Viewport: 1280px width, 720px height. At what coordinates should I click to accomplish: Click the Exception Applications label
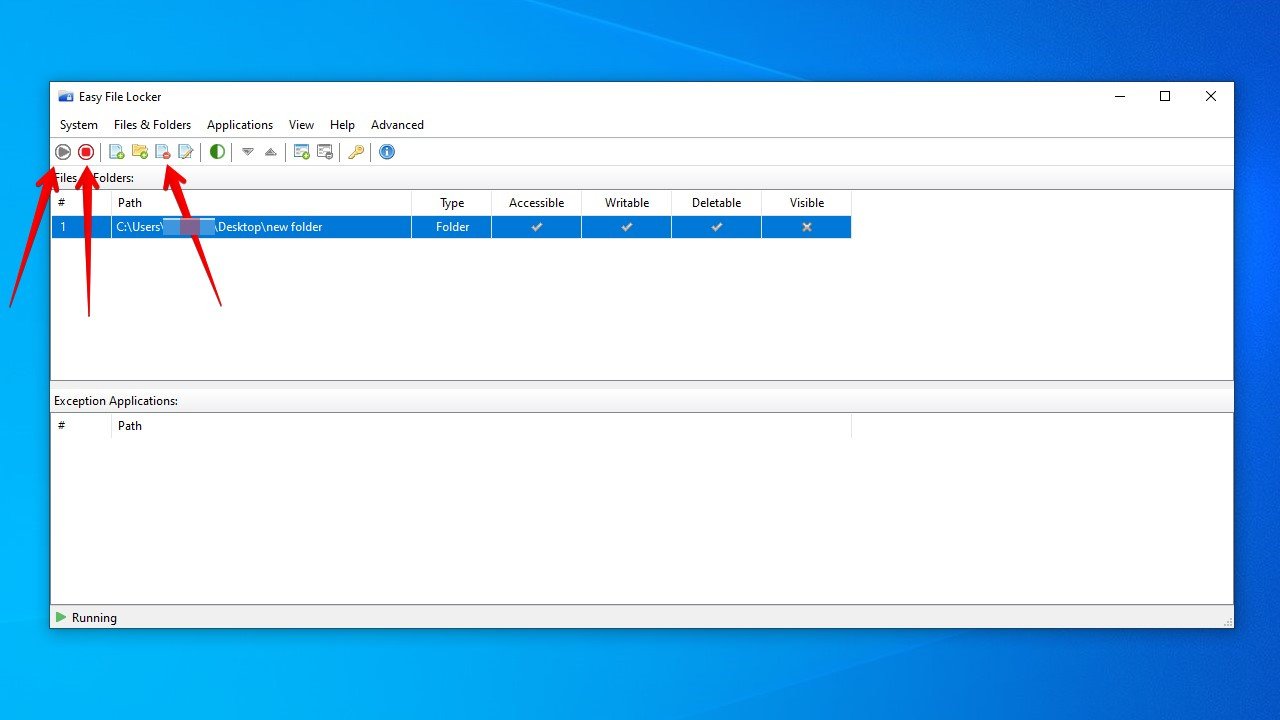[116, 401]
